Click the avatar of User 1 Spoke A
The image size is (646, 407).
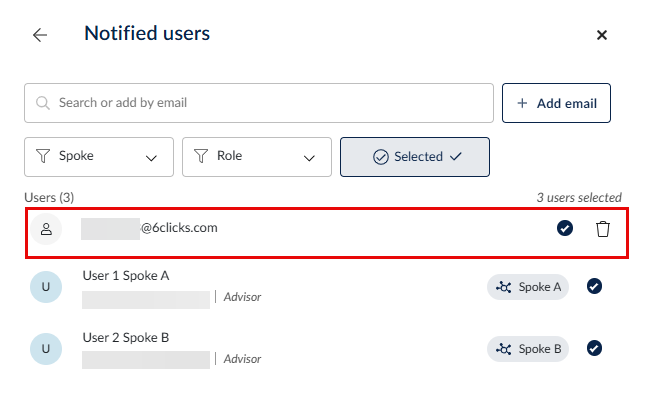[x=45, y=288]
